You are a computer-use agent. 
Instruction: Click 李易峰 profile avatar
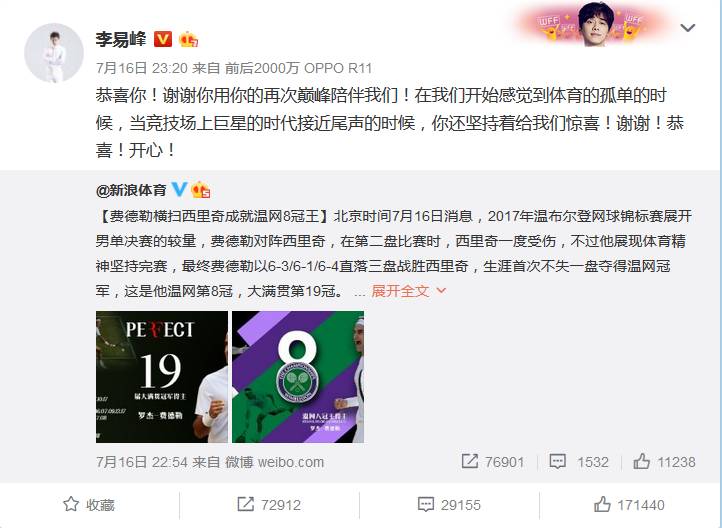[53, 53]
